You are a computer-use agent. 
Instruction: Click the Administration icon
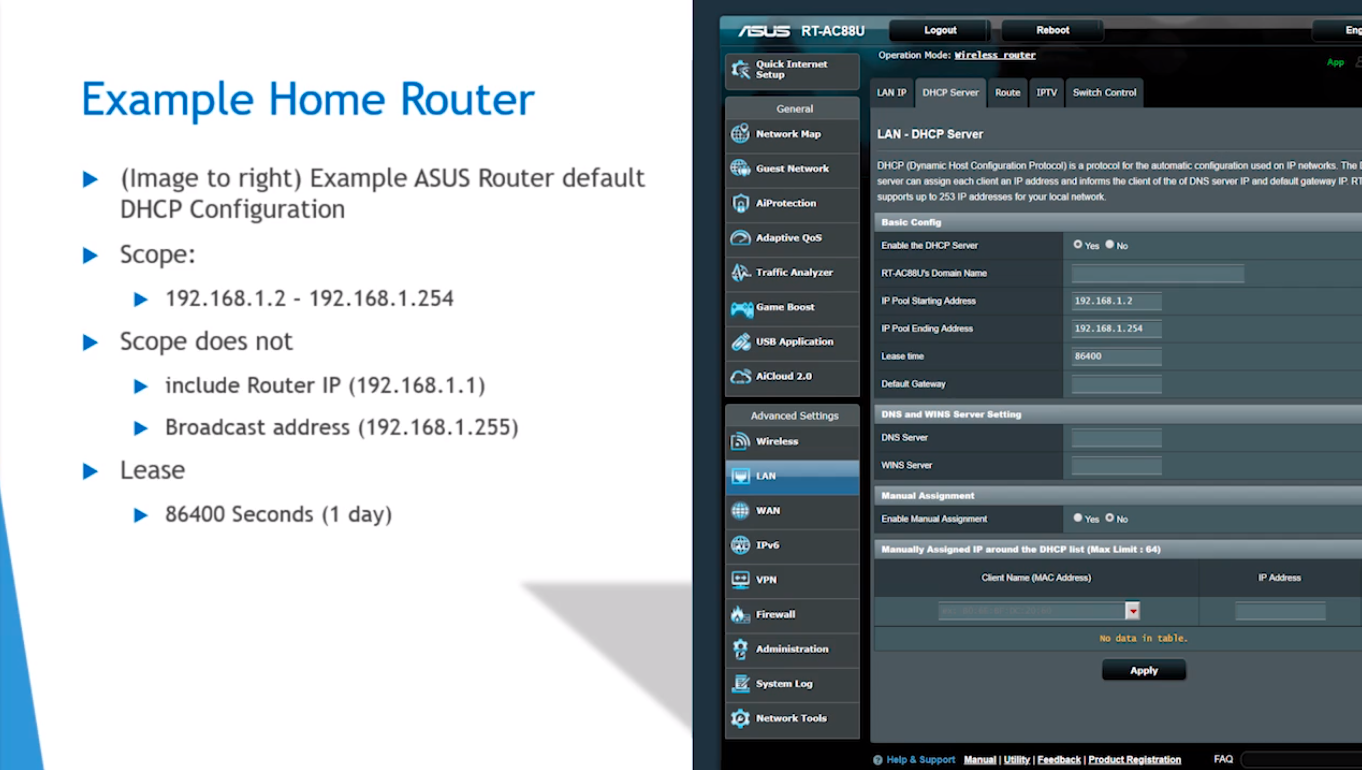(740, 649)
